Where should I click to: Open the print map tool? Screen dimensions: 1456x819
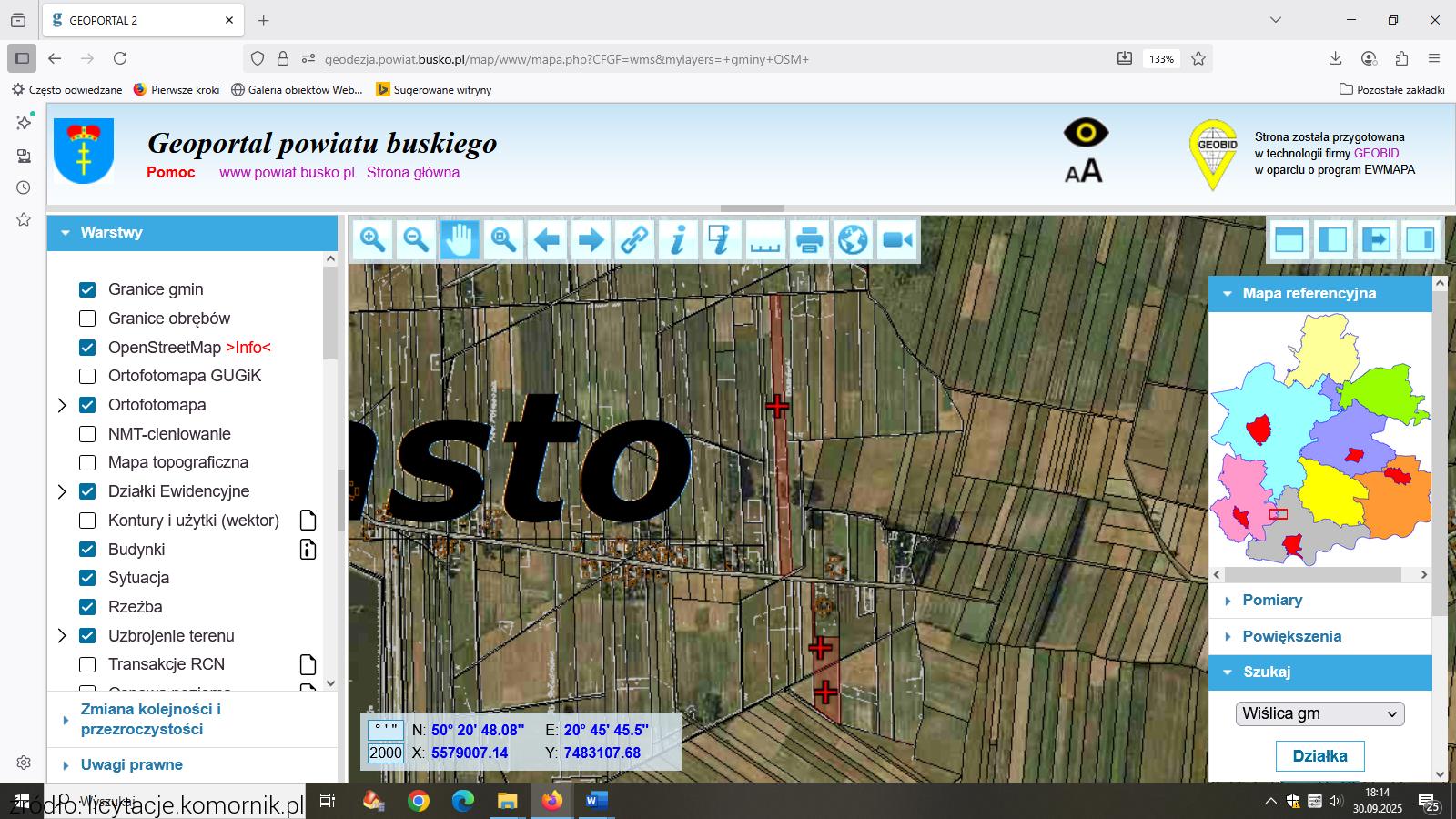(x=809, y=240)
